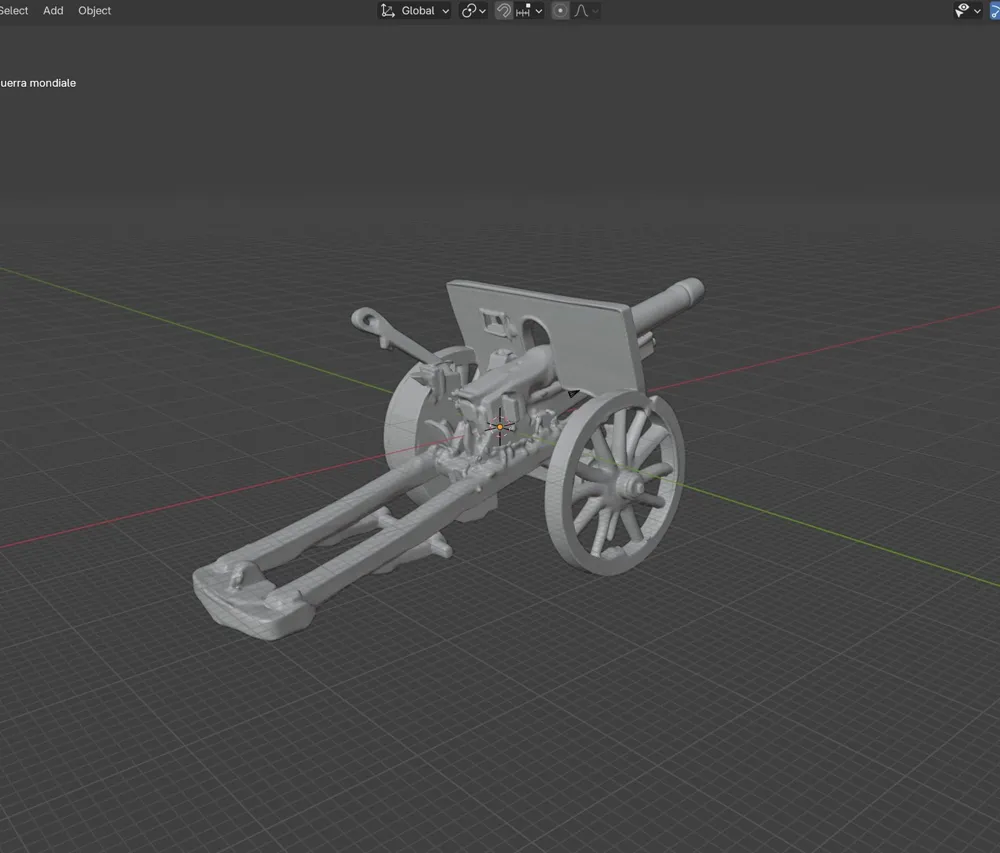
Task: Expand the proportional falloff dropdown arrow
Action: [595, 11]
